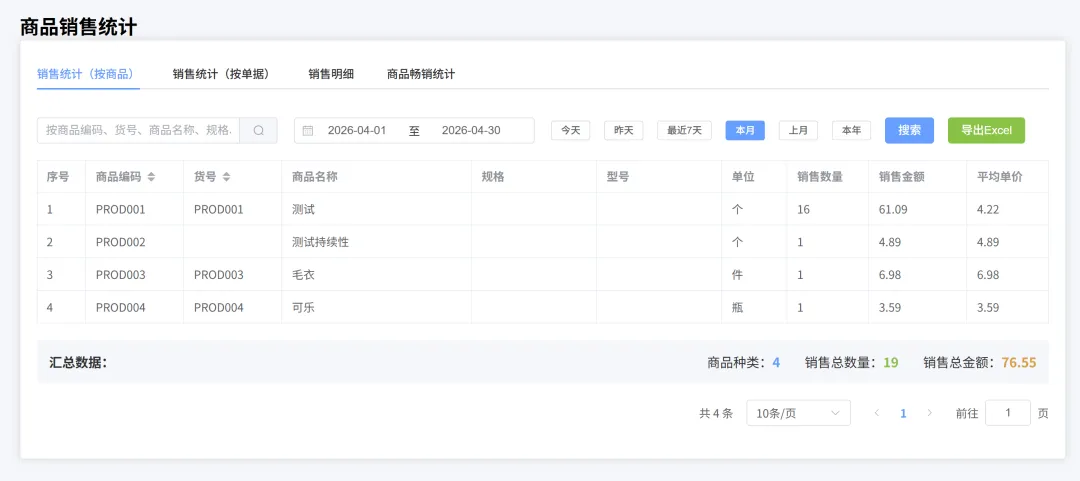Select the 今天 quick date filter
This screenshot has width=1080, height=481.
coord(570,130)
